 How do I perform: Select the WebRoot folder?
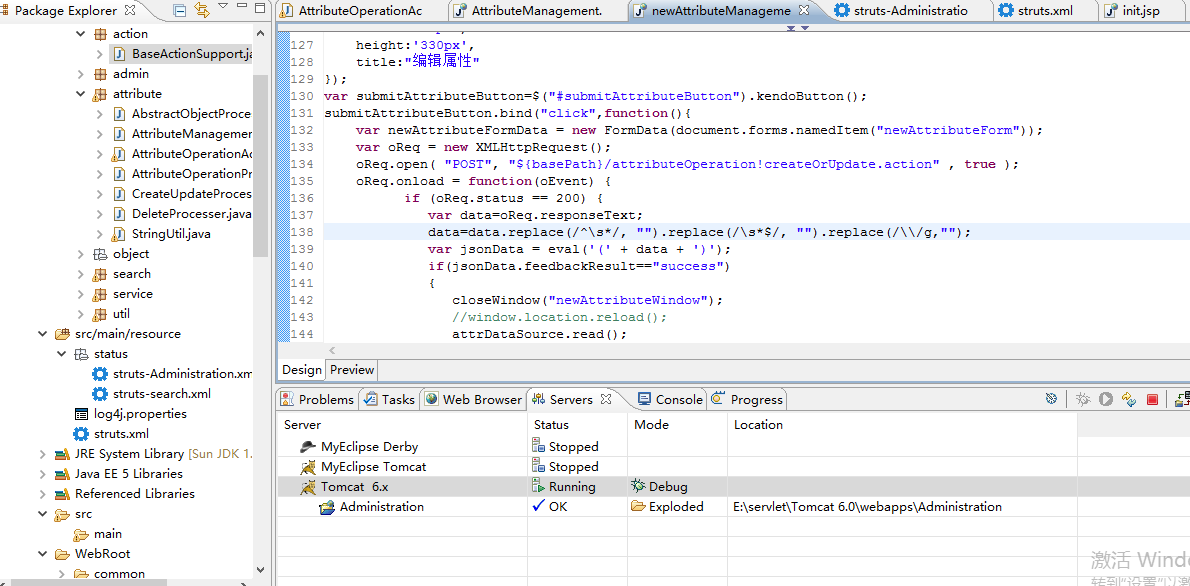tap(93, 554)
